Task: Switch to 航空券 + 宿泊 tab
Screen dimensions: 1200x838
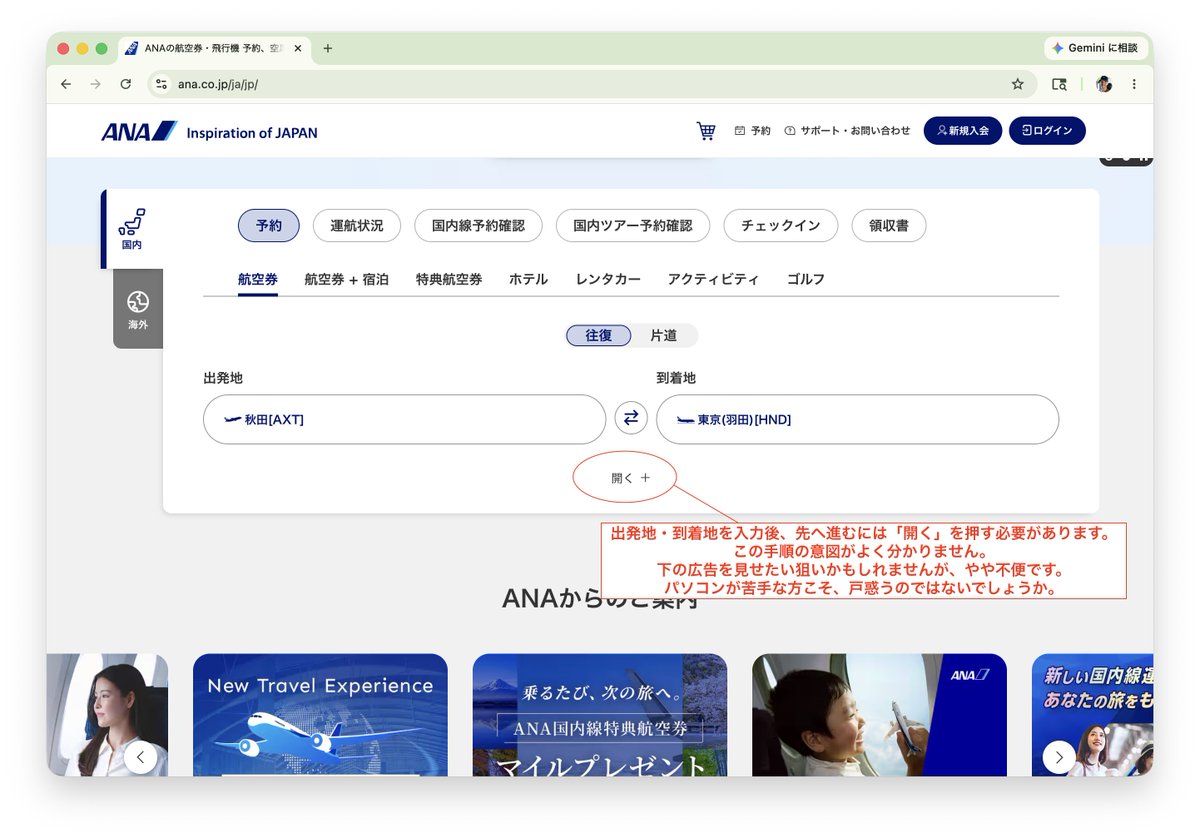Action: [x=347, y=280]
